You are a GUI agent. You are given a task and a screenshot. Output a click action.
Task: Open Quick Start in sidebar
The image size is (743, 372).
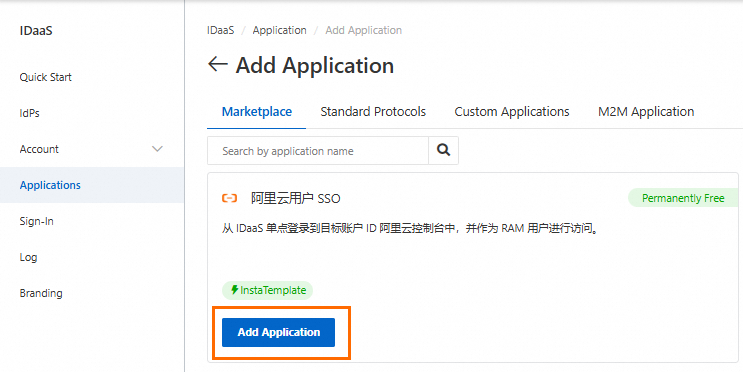coord(45,77)
